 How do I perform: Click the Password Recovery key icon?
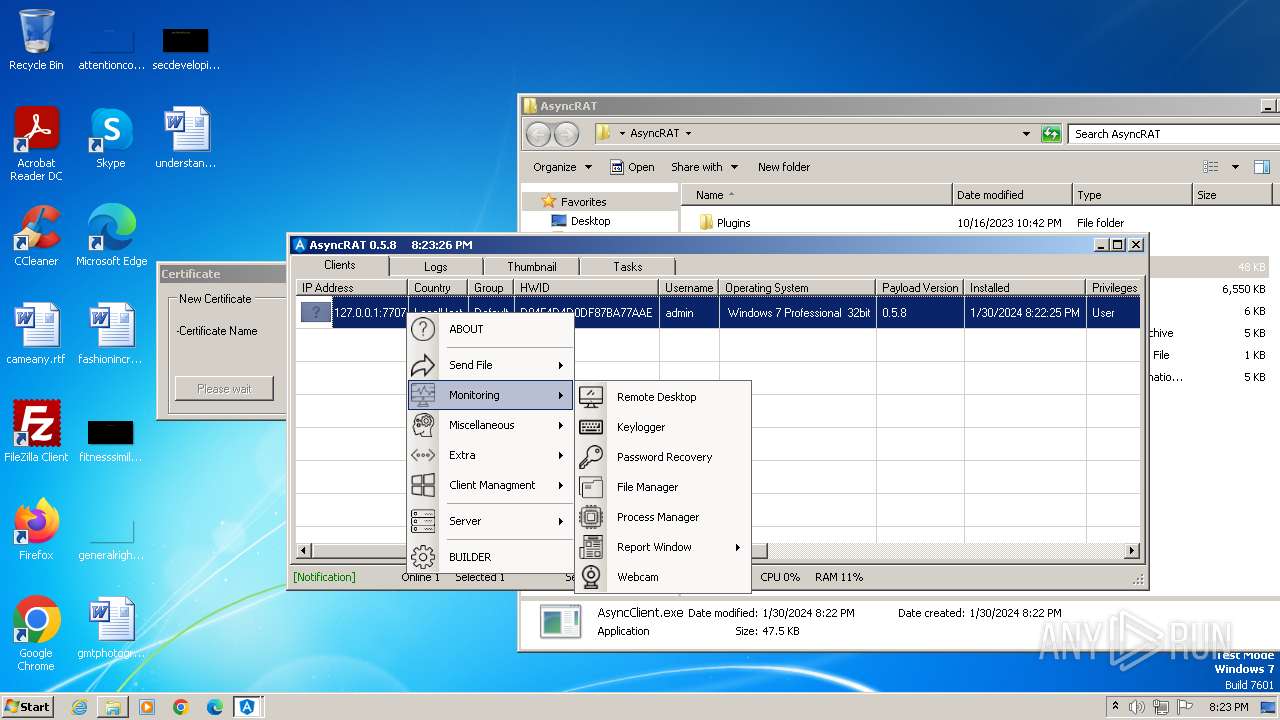coord(591,457)
